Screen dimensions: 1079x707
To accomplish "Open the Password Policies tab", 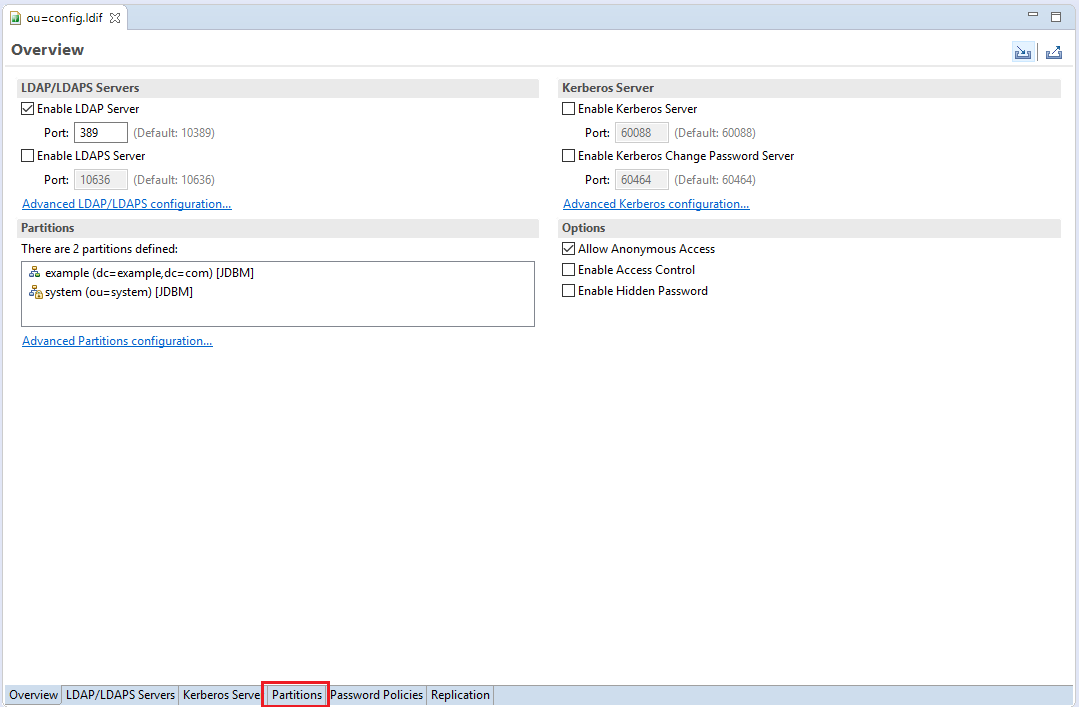I will 376,694.
